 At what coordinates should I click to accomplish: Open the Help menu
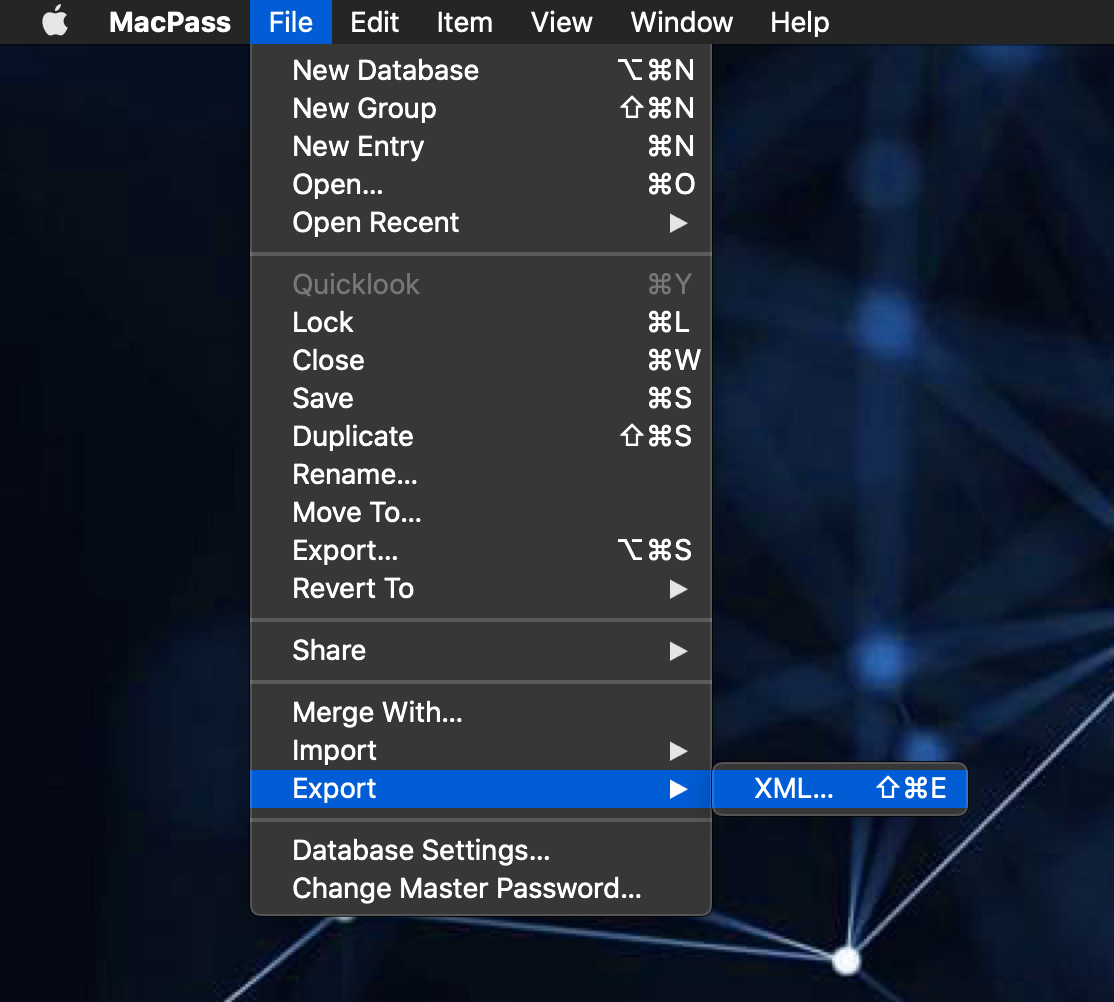[x=799, y=22]
